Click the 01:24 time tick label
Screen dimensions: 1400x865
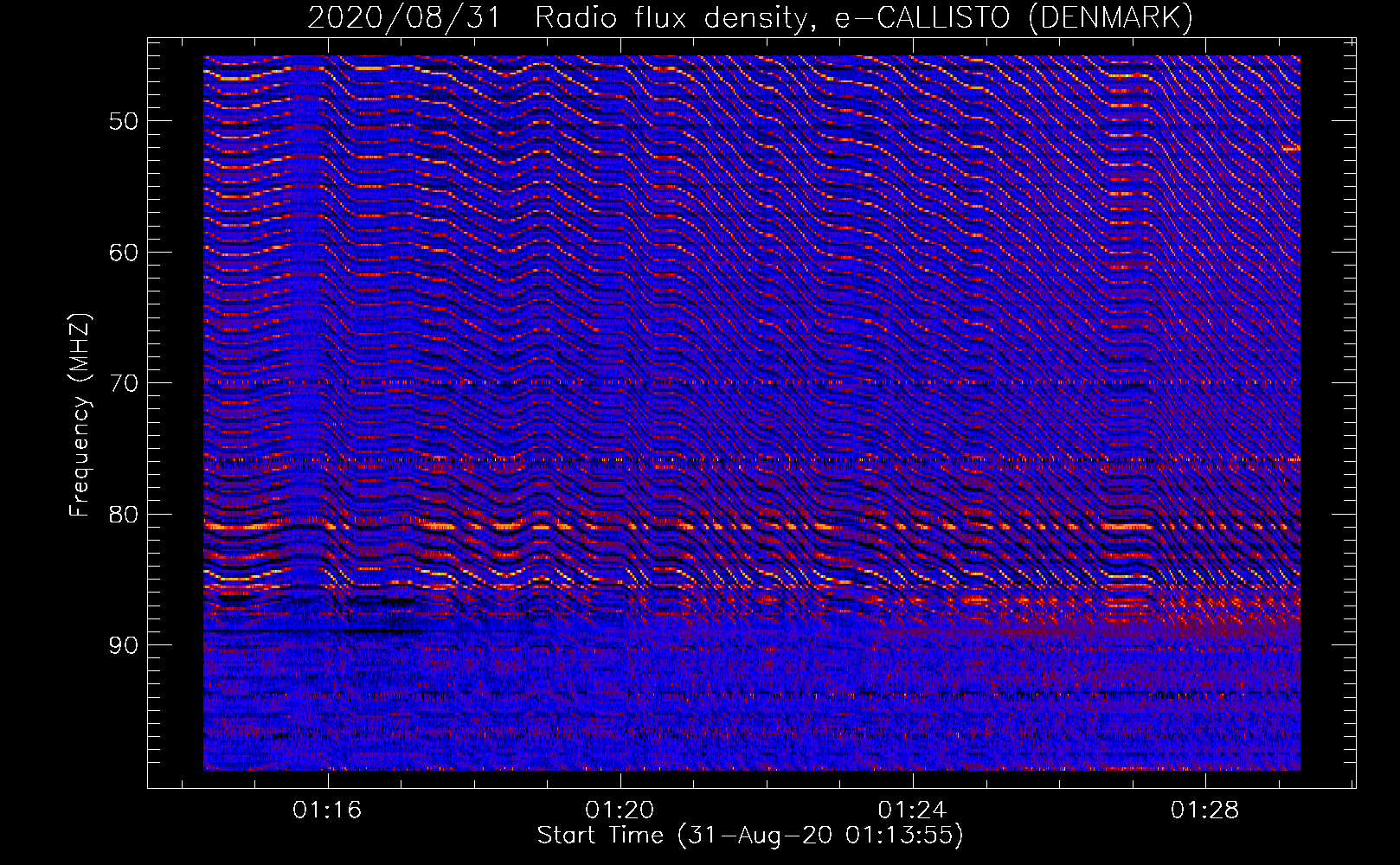[x=912, y=811]
